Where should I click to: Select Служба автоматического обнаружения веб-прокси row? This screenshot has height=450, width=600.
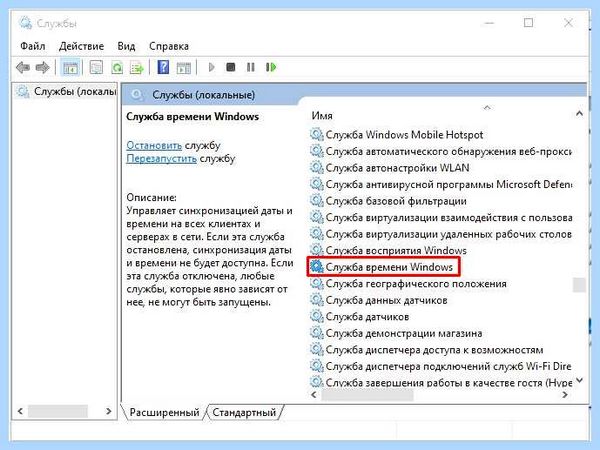(441, 151)
